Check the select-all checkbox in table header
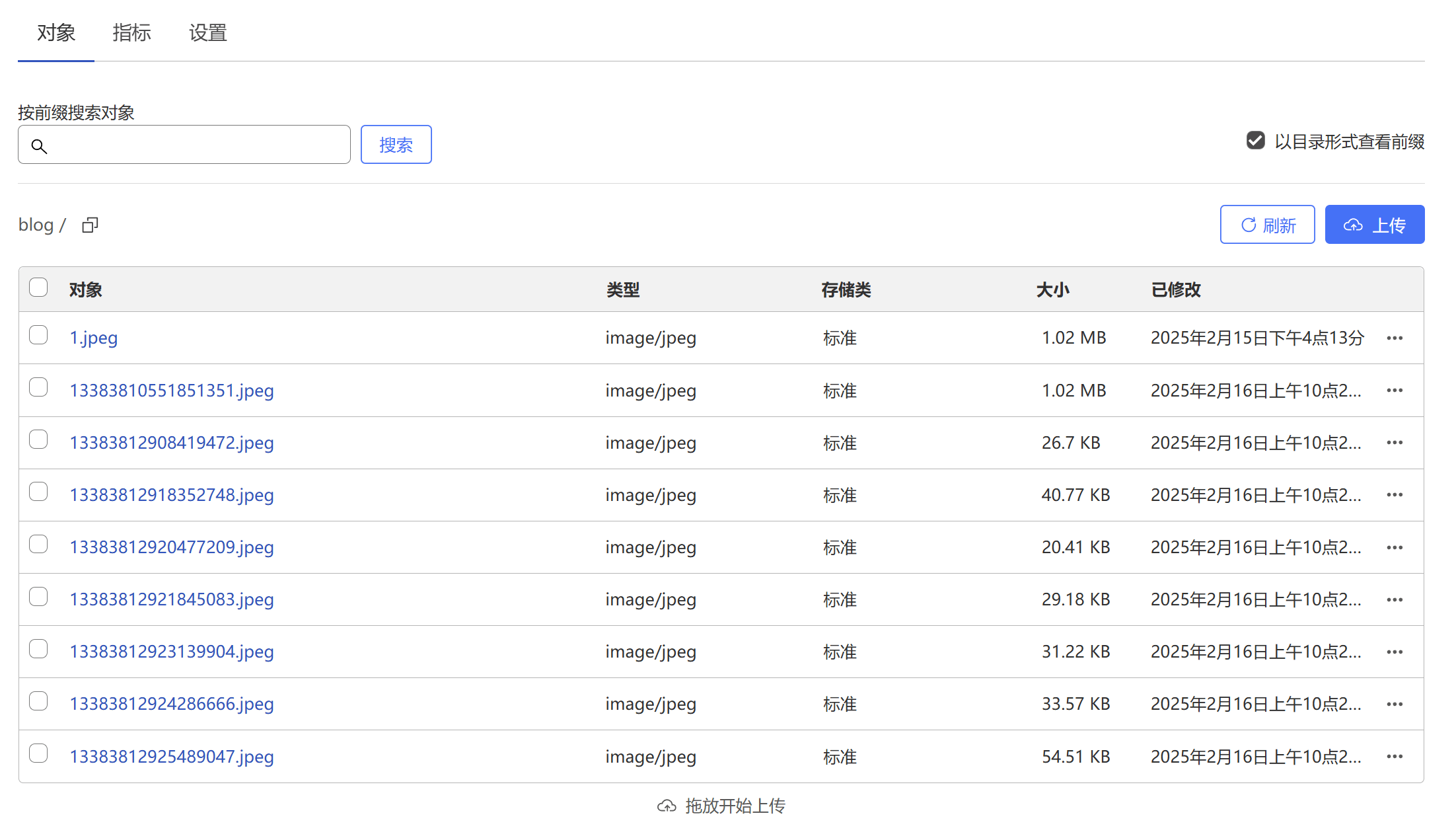This screenshot has height=840, width=1456. click(38, 287)
